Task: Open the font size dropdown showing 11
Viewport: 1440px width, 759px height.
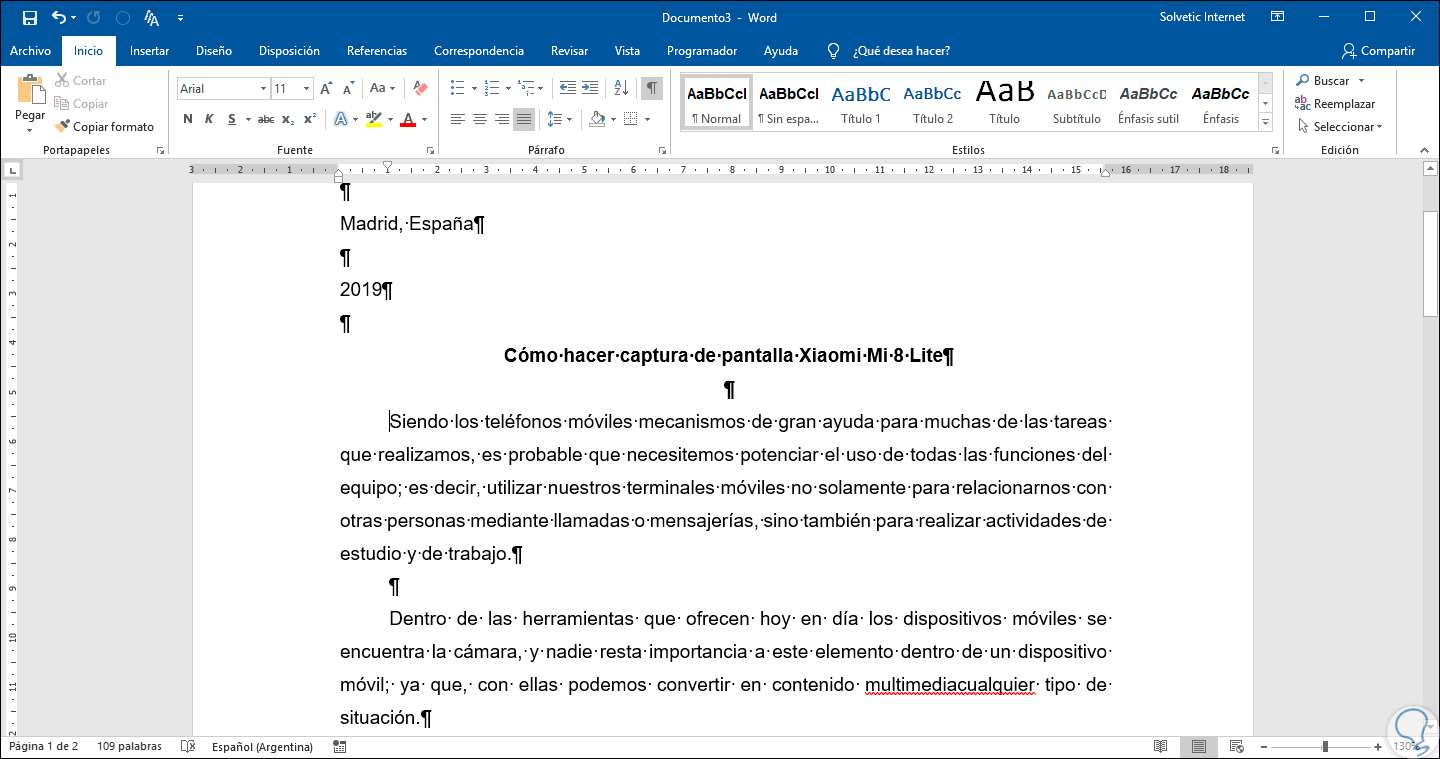Action: tap(307, 89)
